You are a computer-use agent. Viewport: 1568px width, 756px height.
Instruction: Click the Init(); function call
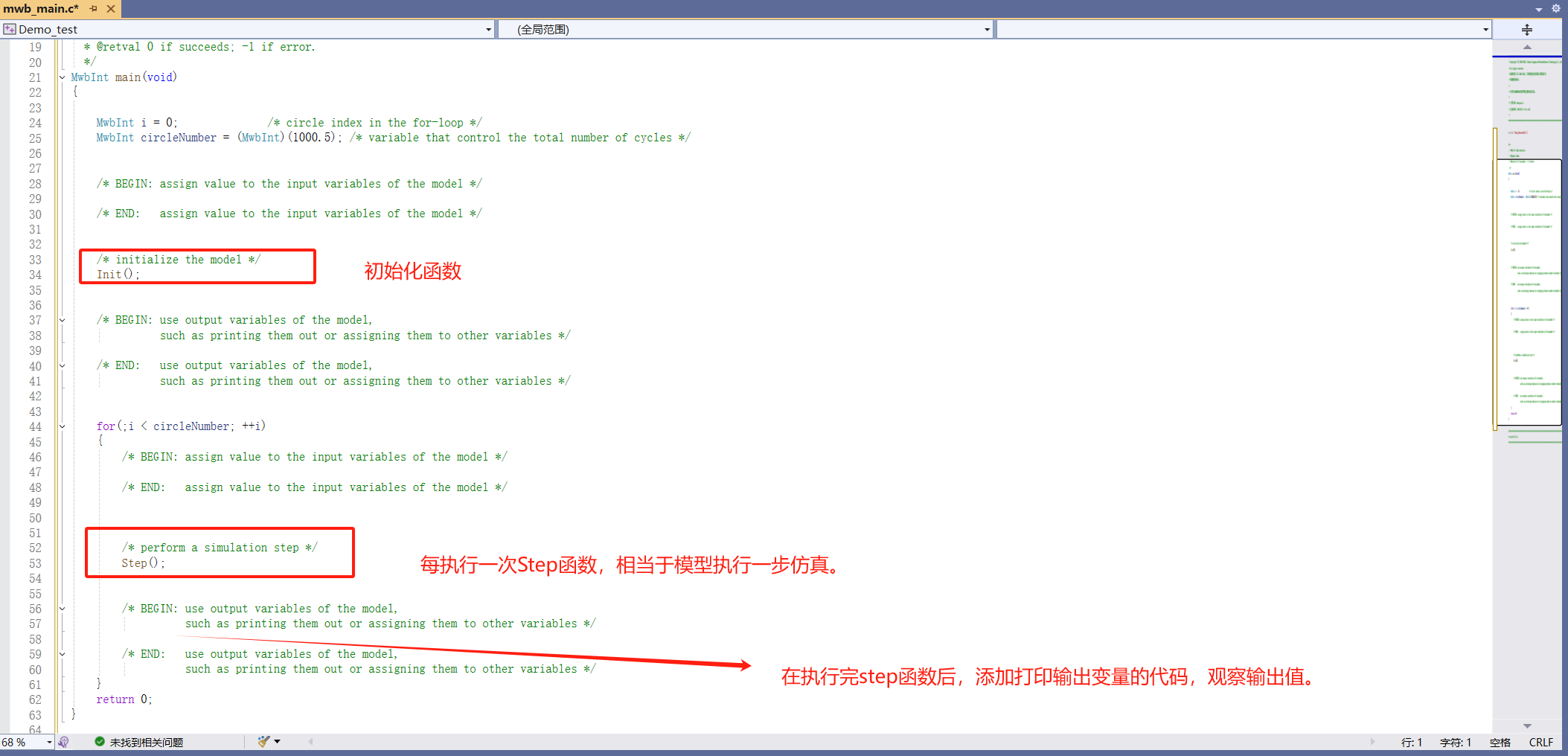pos(118,275)
